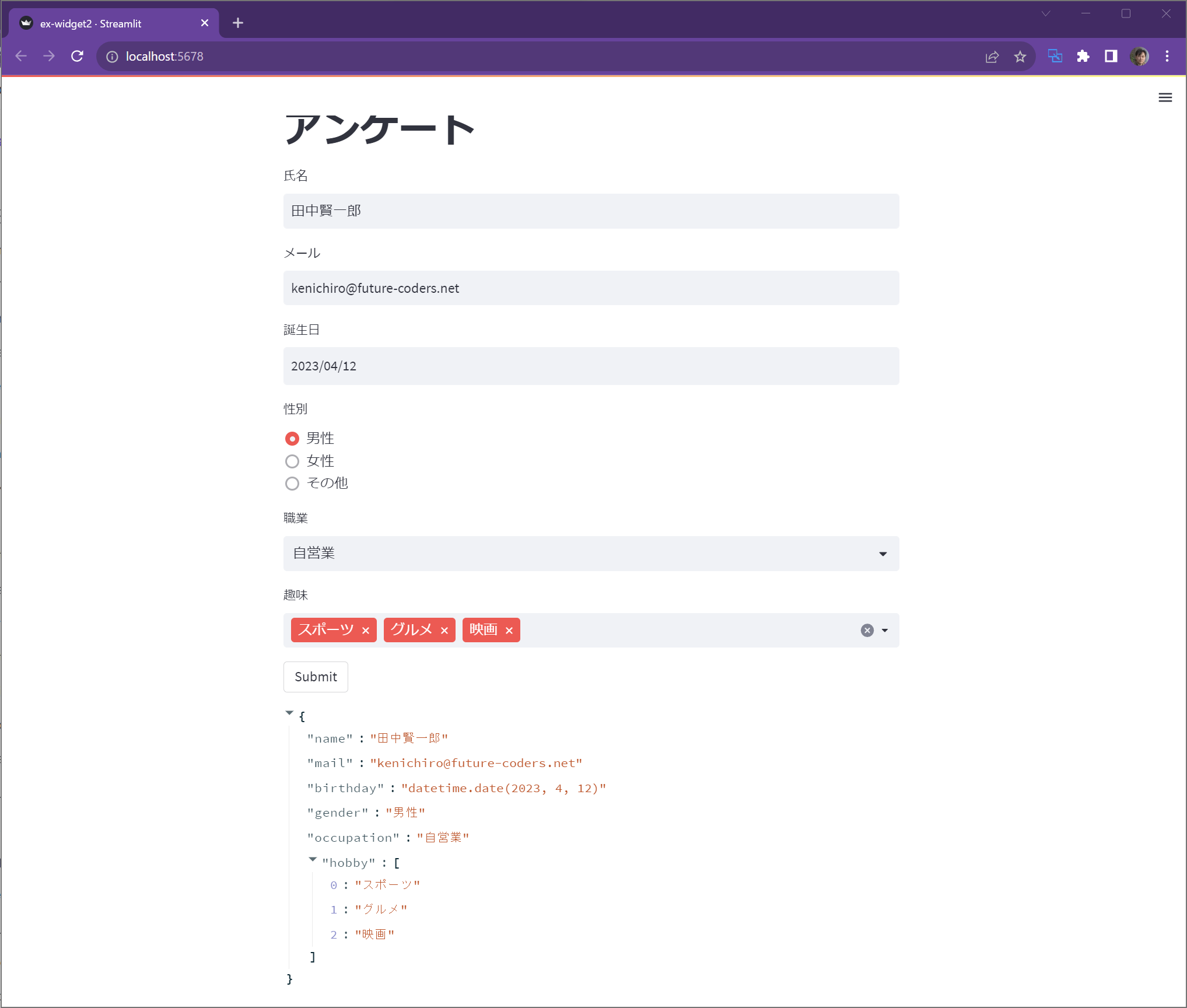Remove the スポーツ hobby chip
The width and height of the screenshot is (1187, 1008).
366,630
